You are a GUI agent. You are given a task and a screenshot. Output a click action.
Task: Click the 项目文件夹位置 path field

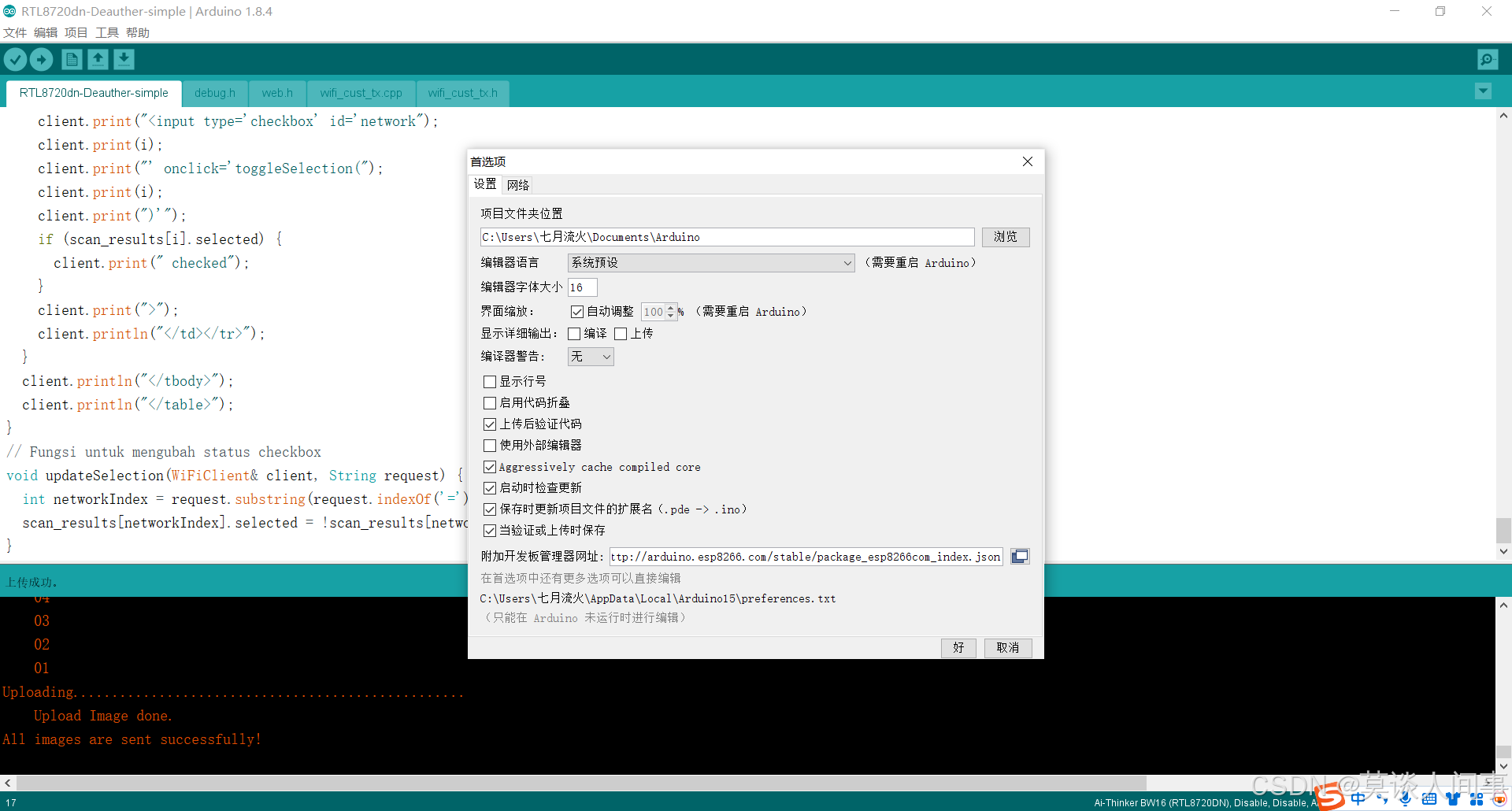pos(728,237)
